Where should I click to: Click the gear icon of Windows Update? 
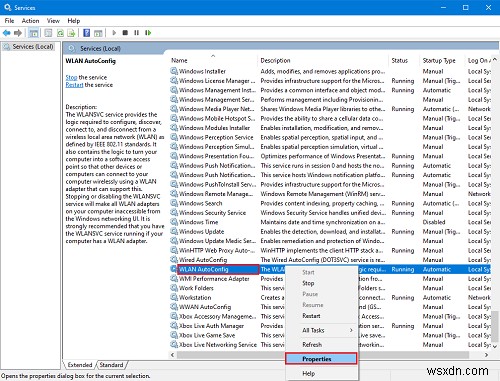coord(174,231)
